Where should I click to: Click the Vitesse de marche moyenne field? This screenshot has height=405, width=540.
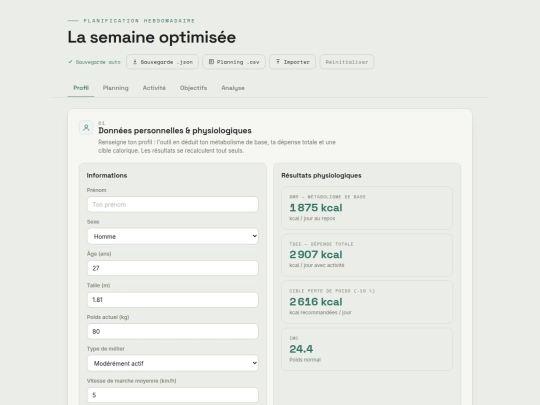[173, 395]
